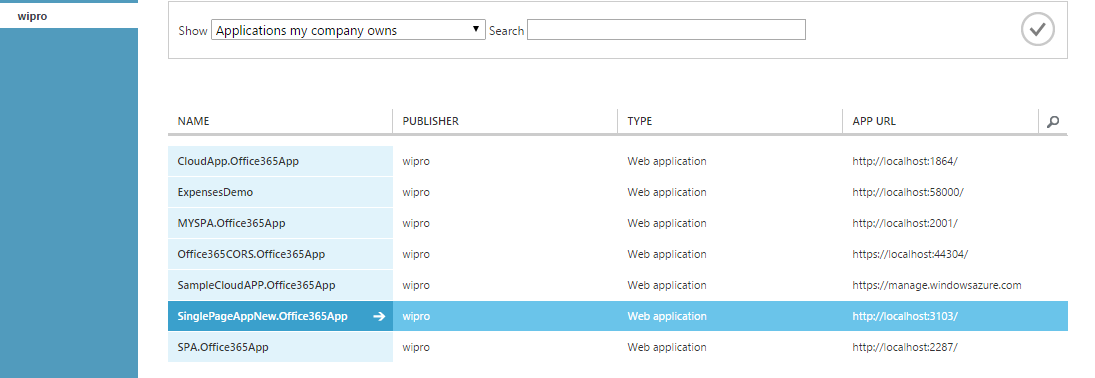Sort by the PUBLISHER column header
The width and height of the screenshot is (1095, 378).
pyautogui.click(x=430, y=121)
